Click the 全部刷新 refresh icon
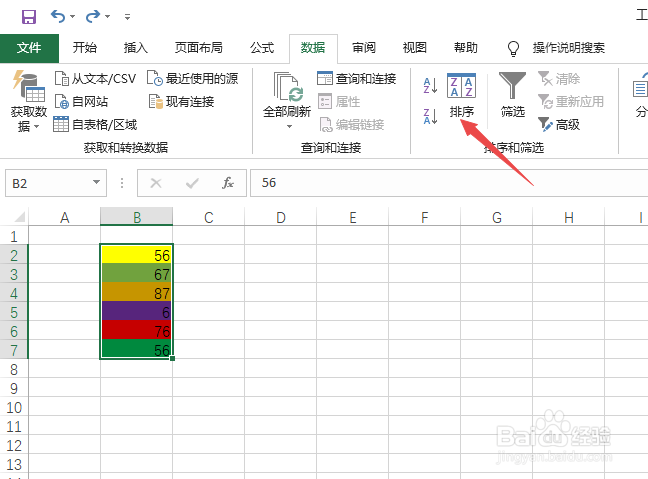This screenshot has height=479, width=648. 288,87
